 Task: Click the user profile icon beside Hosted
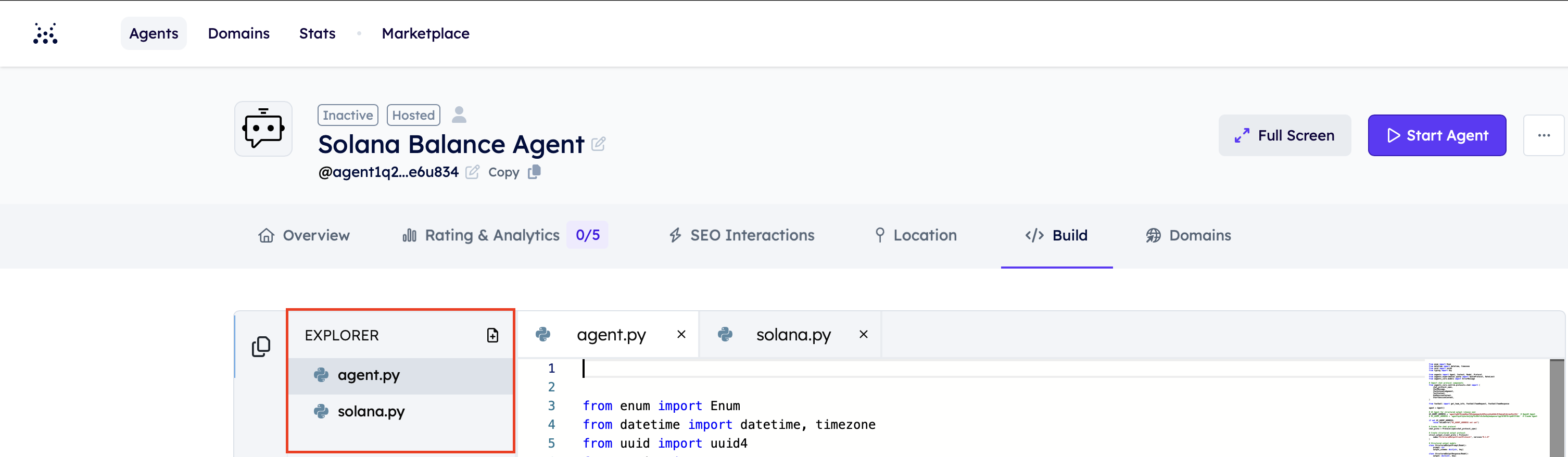point(459,115)
